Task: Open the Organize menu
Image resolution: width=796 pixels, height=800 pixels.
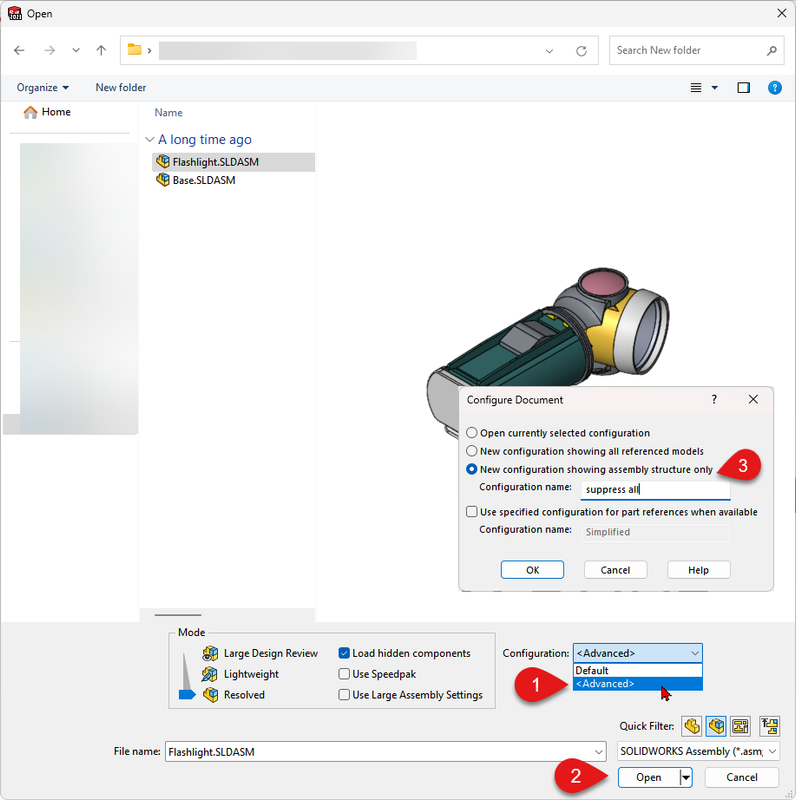Action: [x=42, y=88]
